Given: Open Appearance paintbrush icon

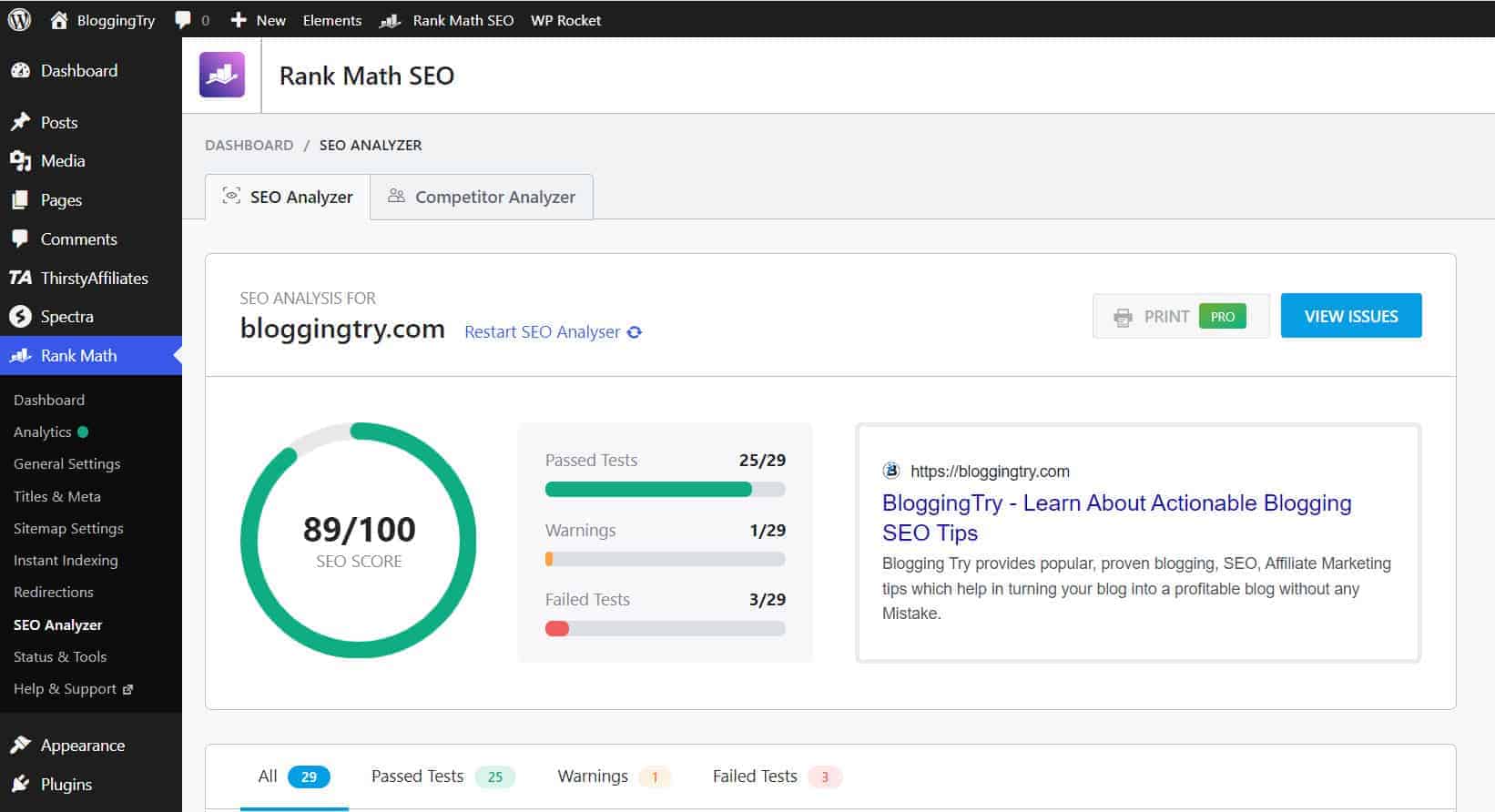Looking at the screenshot, I should coord(20,745).
